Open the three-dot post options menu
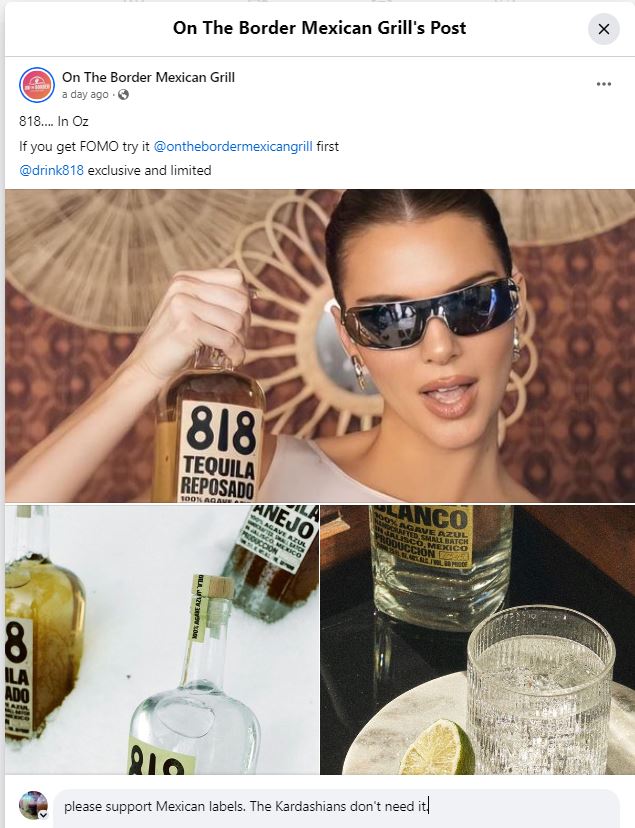The width and height of the screenshot is (635, 828). (603, 84)
